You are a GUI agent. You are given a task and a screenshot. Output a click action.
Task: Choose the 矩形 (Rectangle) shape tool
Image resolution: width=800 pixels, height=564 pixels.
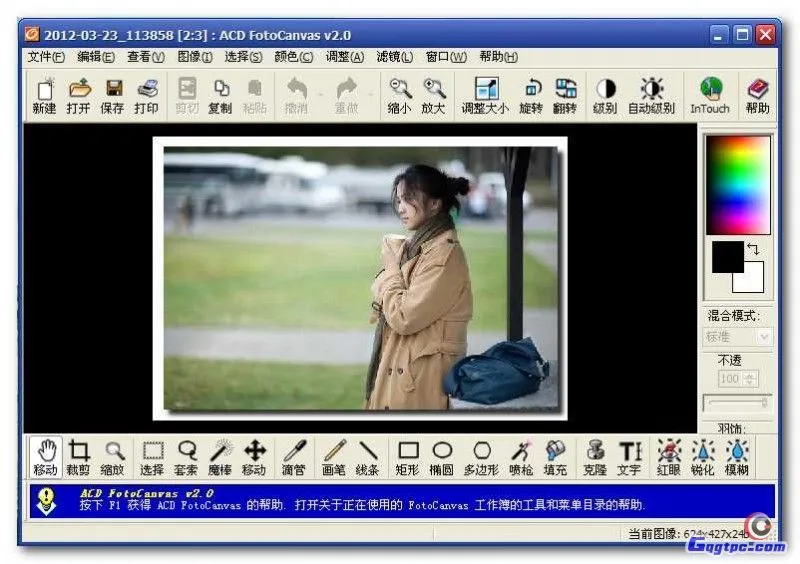point(408,457)
